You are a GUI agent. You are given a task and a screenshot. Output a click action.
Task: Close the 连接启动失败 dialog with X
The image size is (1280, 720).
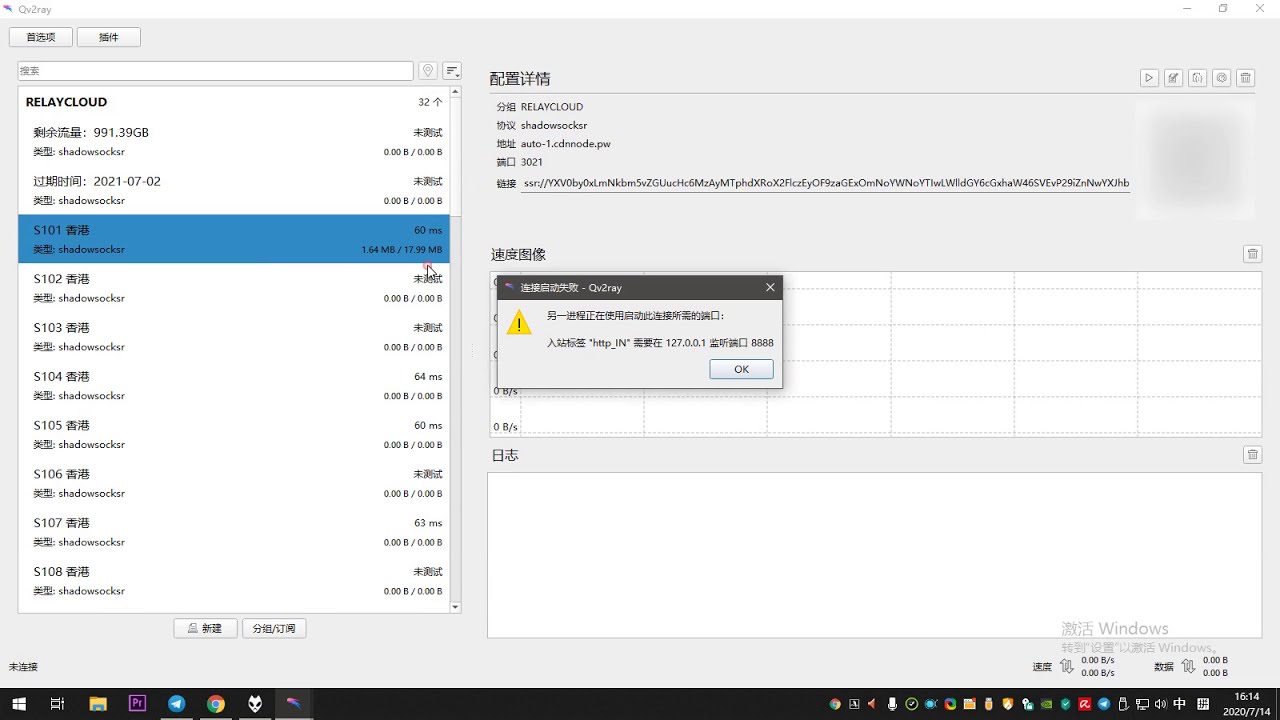pyautogui.click(x=770, y=287)
